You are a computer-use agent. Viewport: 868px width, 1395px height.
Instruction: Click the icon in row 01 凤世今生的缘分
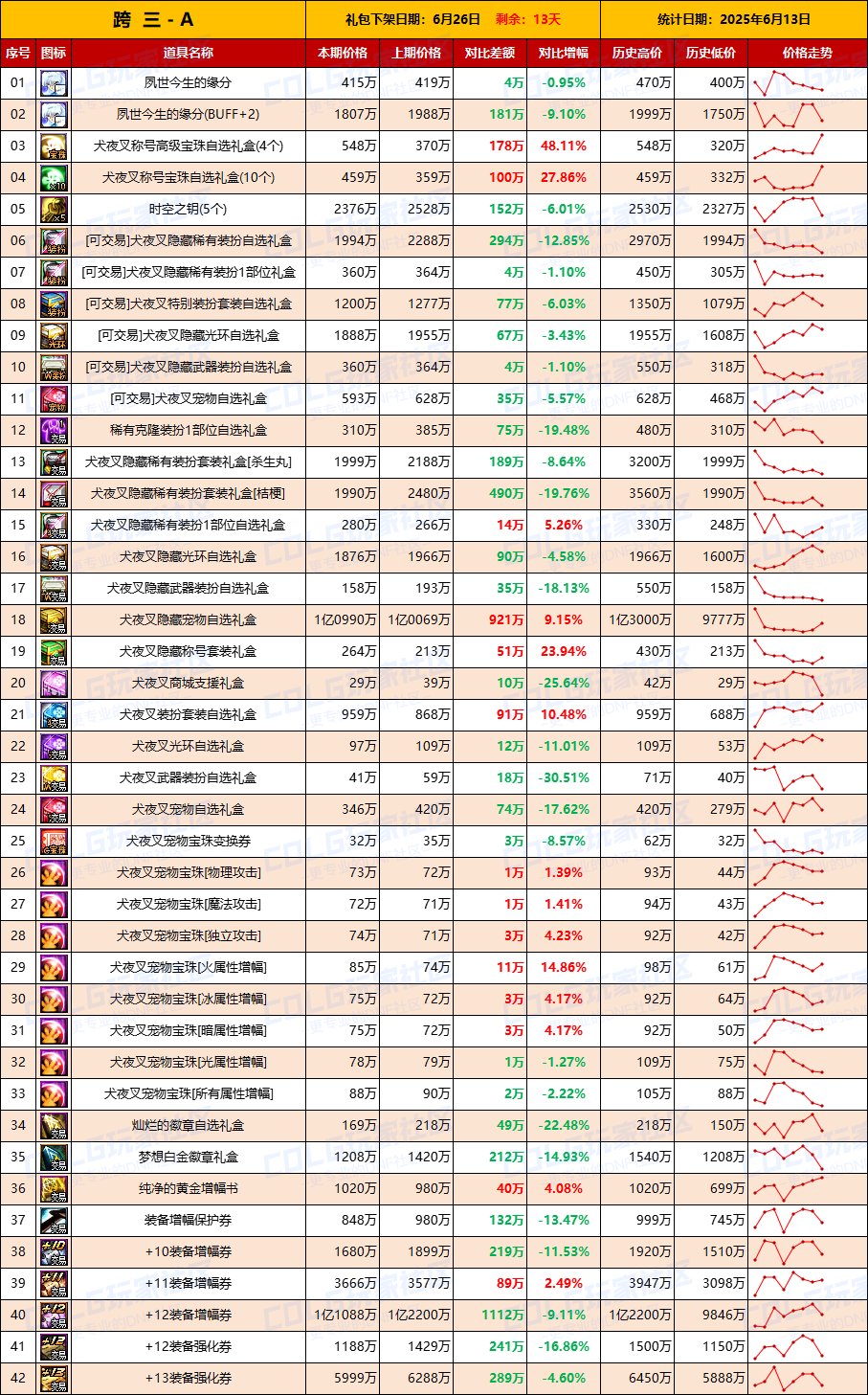click(x=54, y=83)
